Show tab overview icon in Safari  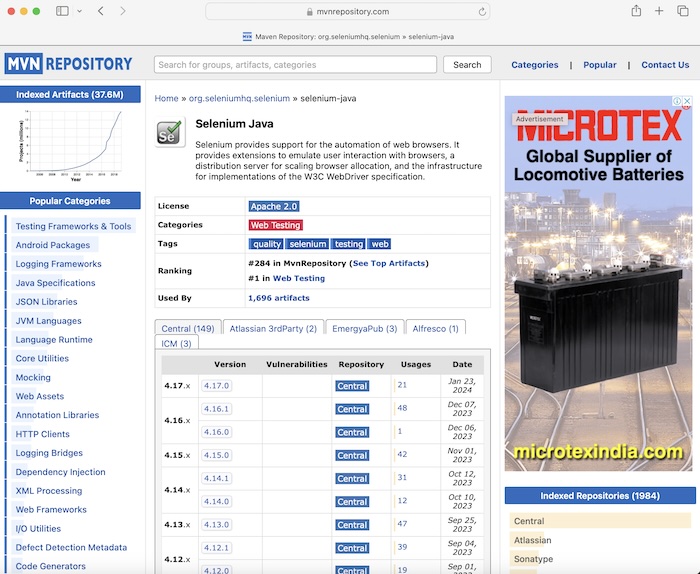[683, 11]
